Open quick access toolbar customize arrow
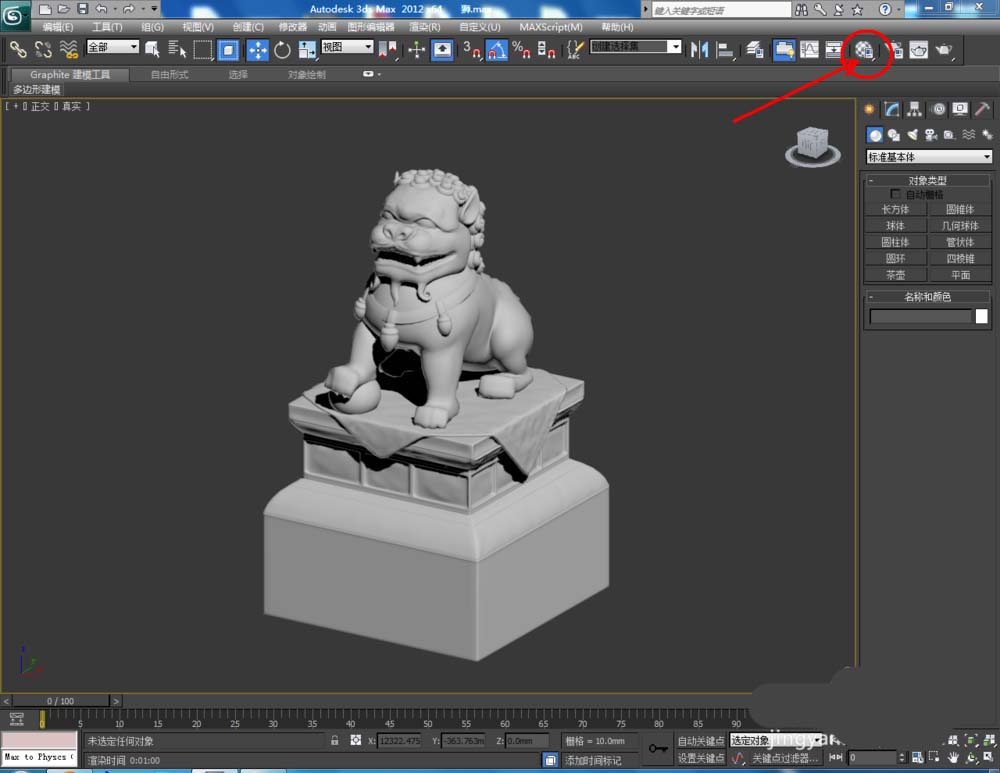Screen dimensions: 1000x773 click(x=154, y=9)
